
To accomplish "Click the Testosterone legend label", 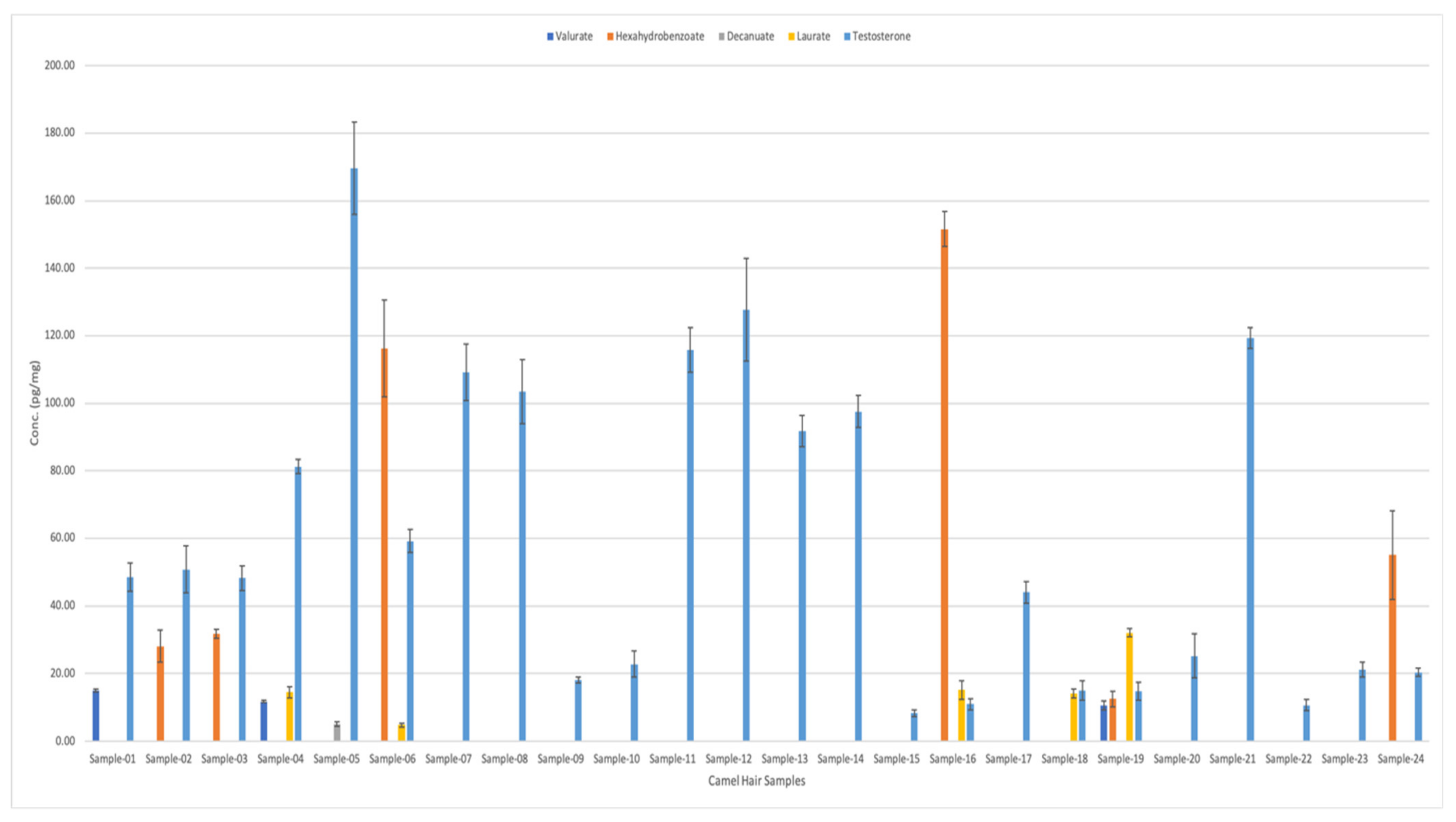I will [x=881, y=37].
